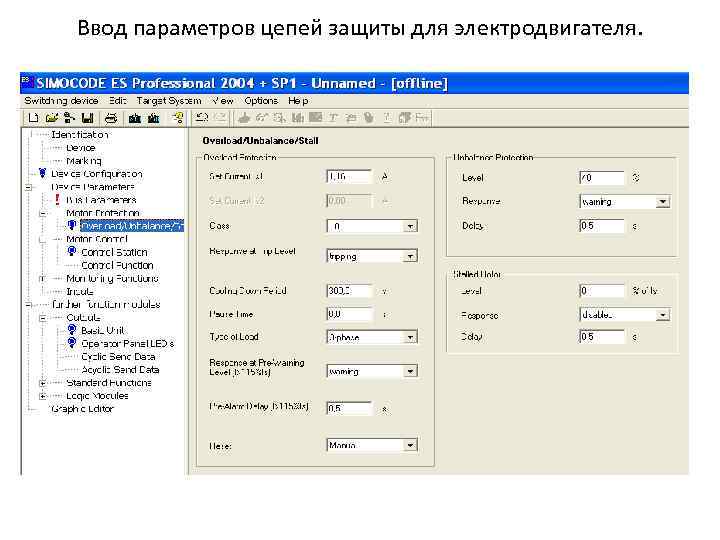720x540 pixels.
Task: Click the Unbalance Protection Delay field
Action: tap(602, 226)
